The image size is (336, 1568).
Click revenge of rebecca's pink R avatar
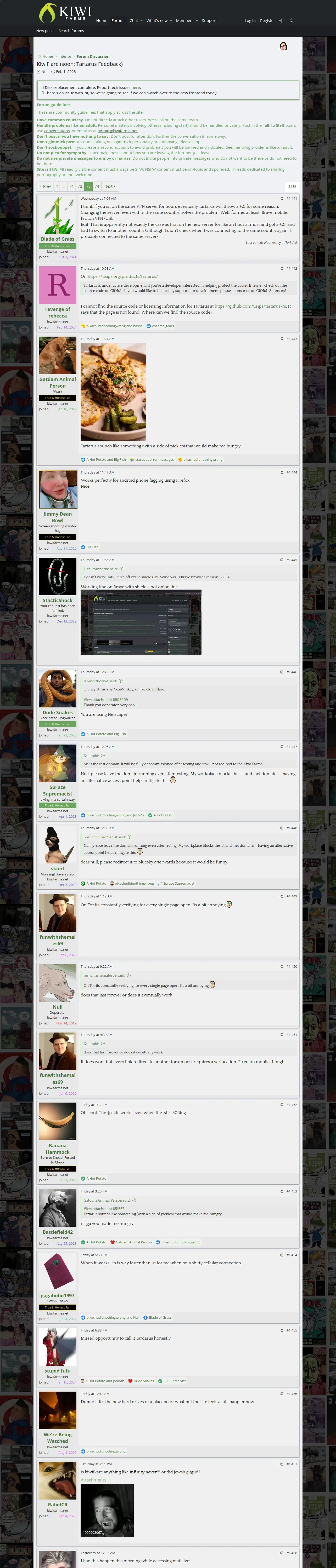[x=57, y=285]
